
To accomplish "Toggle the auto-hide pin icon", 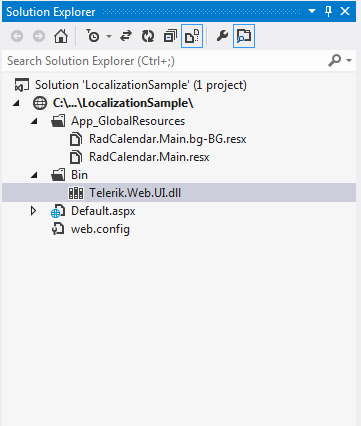I will [328, 11].
